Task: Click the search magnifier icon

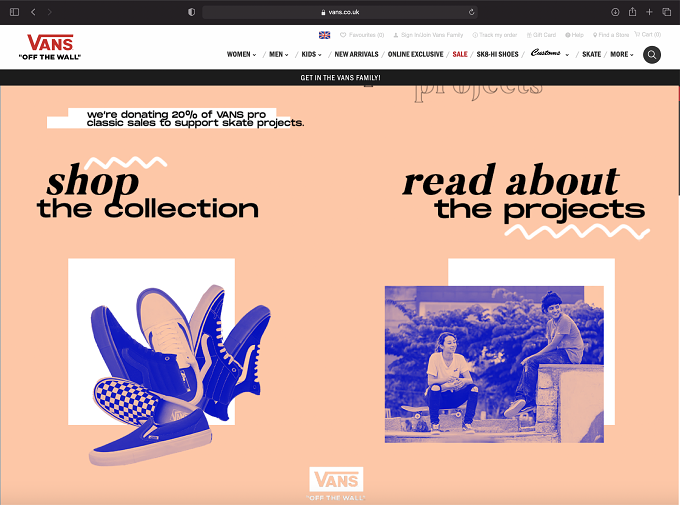Action: [651, 55]
